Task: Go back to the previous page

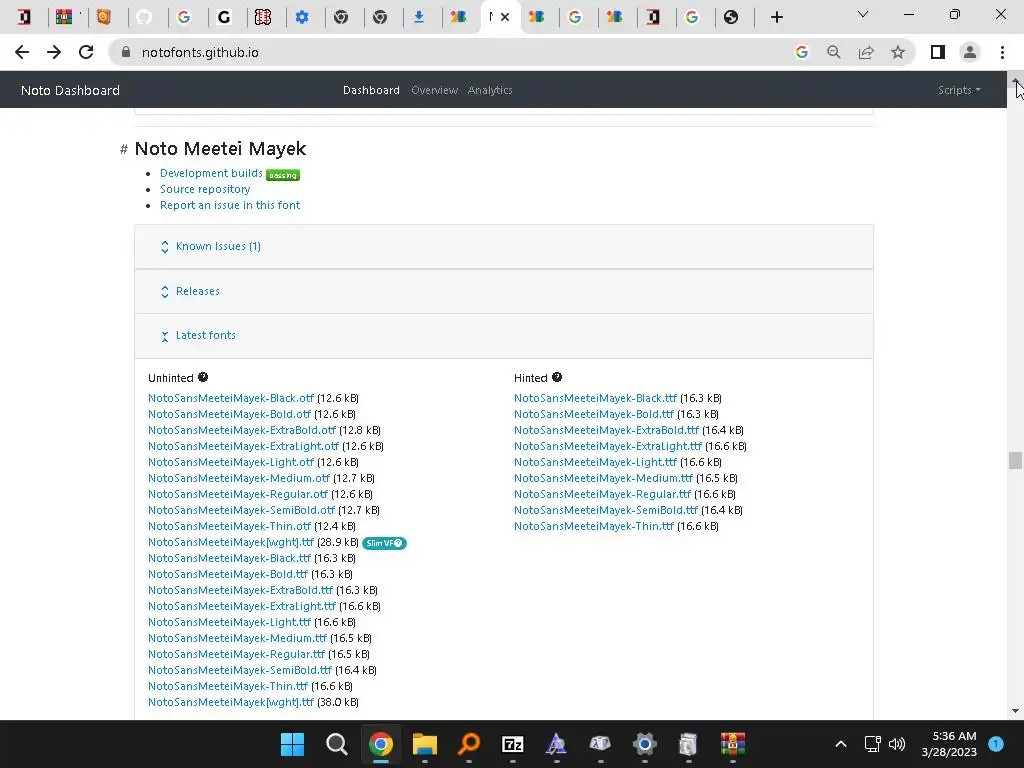Action: 22,52
